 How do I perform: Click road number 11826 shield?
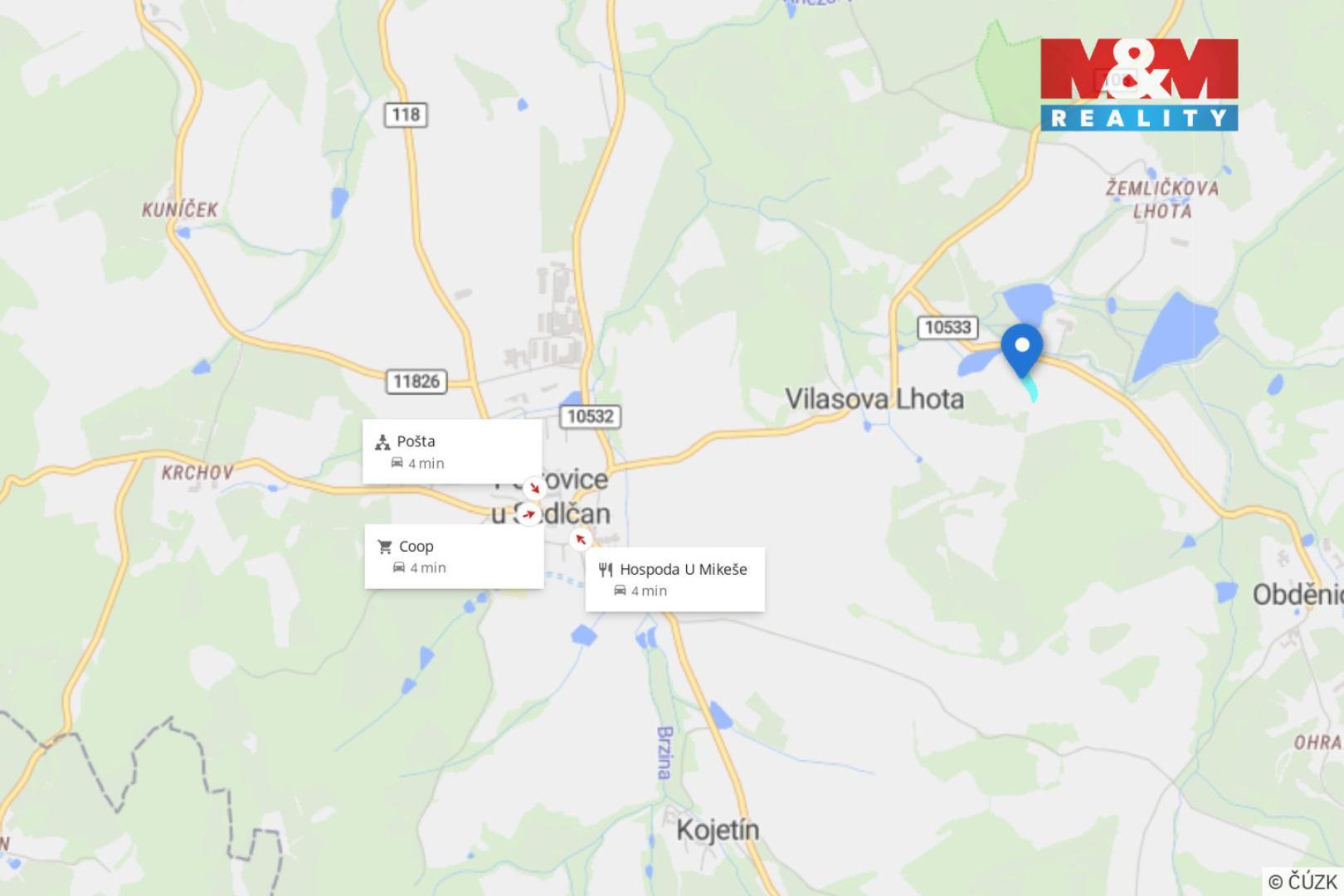(416, 382)
